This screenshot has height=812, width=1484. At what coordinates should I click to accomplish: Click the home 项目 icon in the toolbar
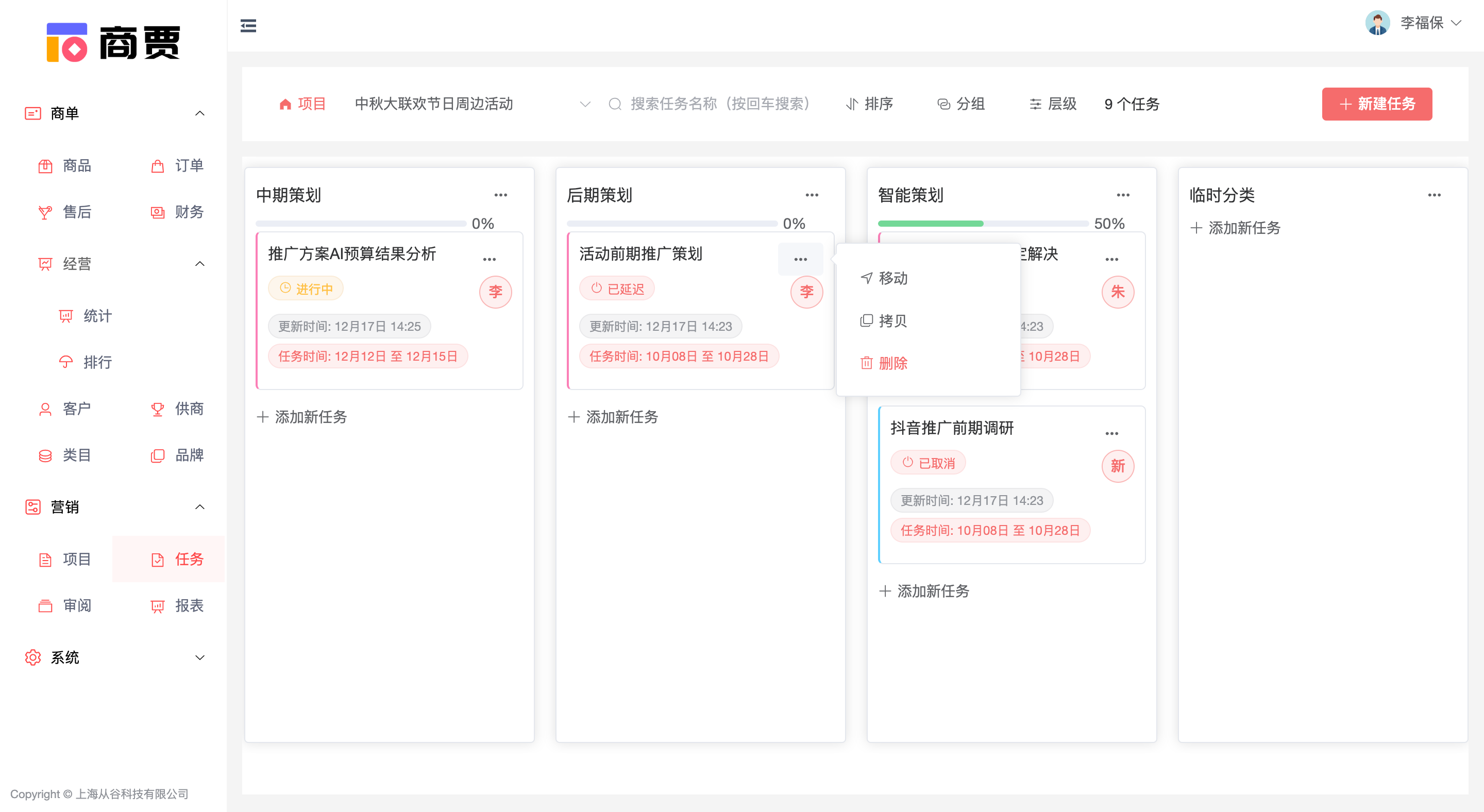click(x=285, y=104)
